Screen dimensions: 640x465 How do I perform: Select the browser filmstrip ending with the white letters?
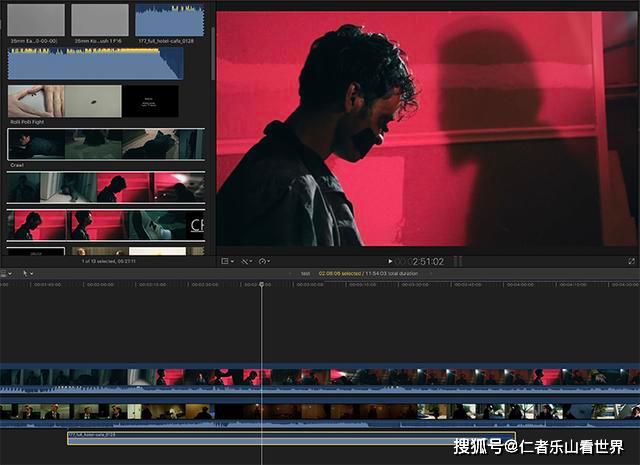(x=106, y=225)
